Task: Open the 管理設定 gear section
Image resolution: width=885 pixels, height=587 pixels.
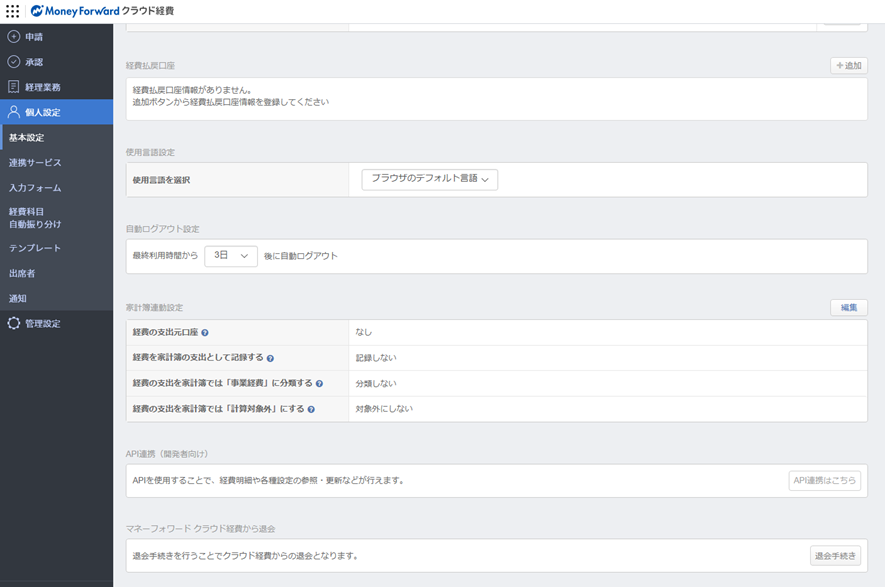Action: 42,324
